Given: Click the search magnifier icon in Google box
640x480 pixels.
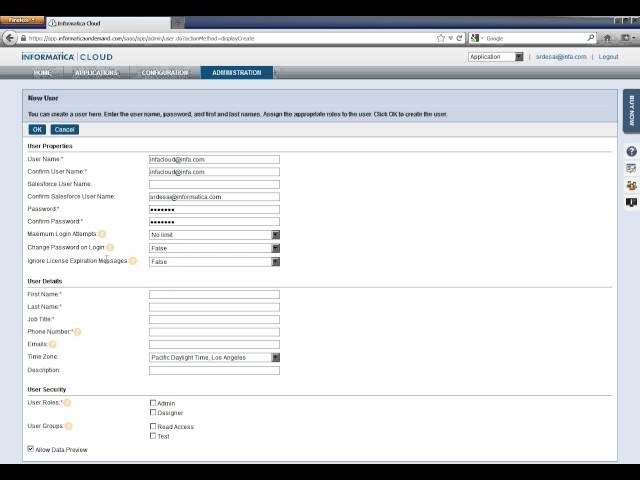Looking at the screenshot, I should pyautogui.click(x=590, y=38).
